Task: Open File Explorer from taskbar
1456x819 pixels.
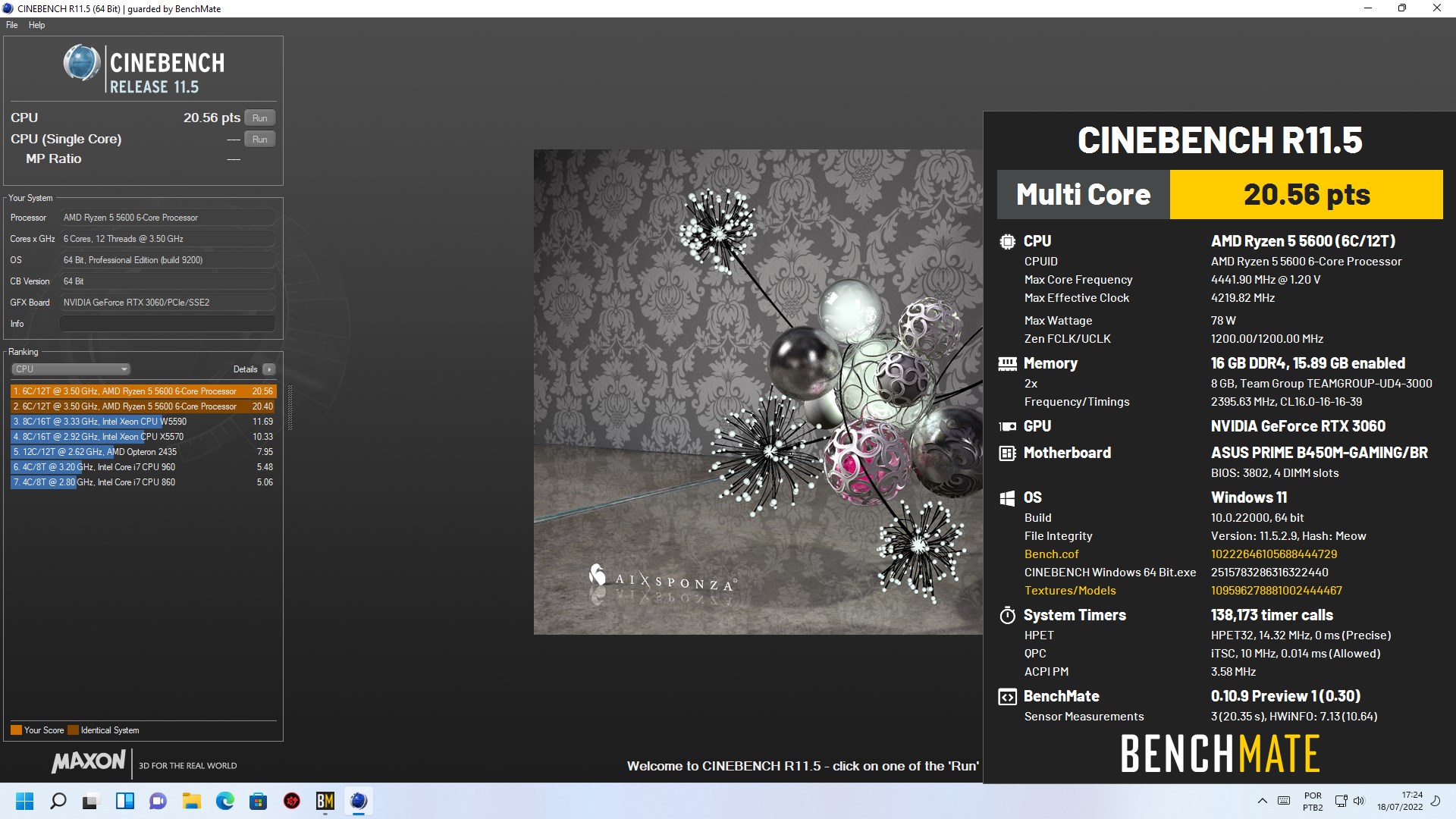Action: coord(192,801)
